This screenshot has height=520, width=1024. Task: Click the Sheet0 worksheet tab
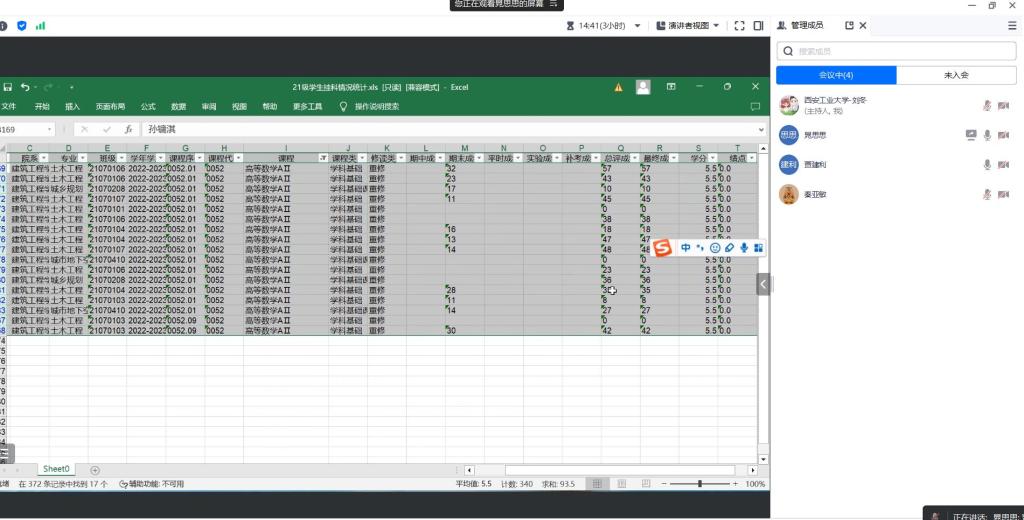[x=56, y=469]
